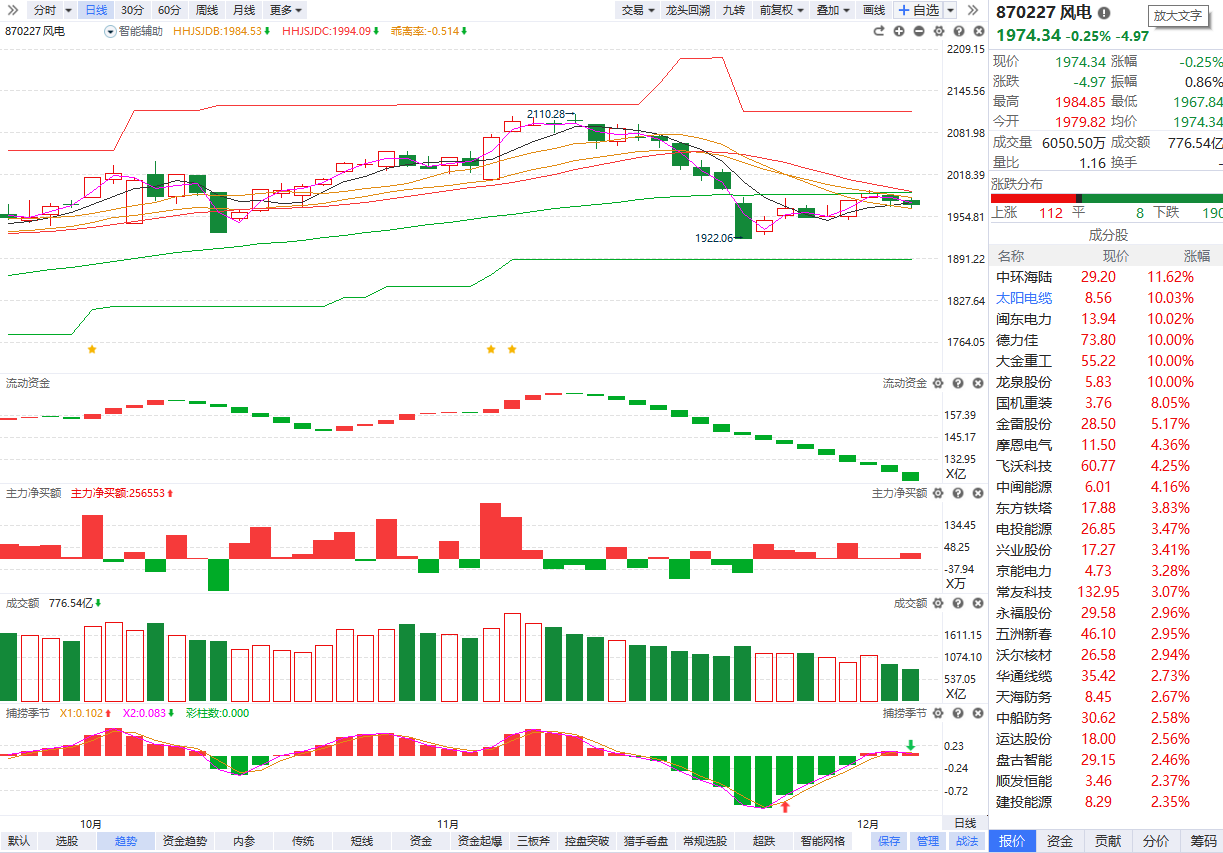Close the 成交额 indicator panel

[x=977, y=603]
